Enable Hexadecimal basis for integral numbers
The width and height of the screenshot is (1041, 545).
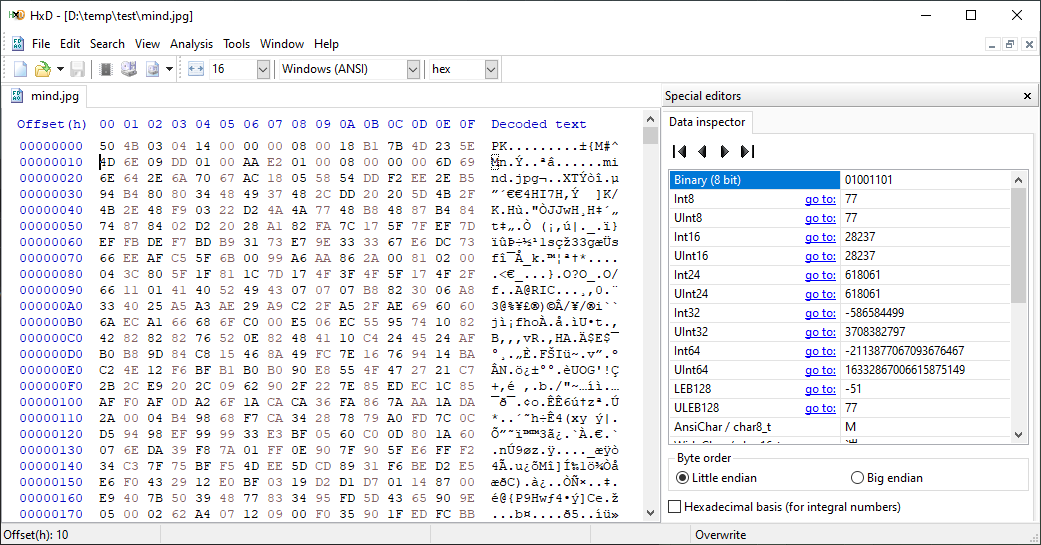pyautogui.click(x=785, y=507)
